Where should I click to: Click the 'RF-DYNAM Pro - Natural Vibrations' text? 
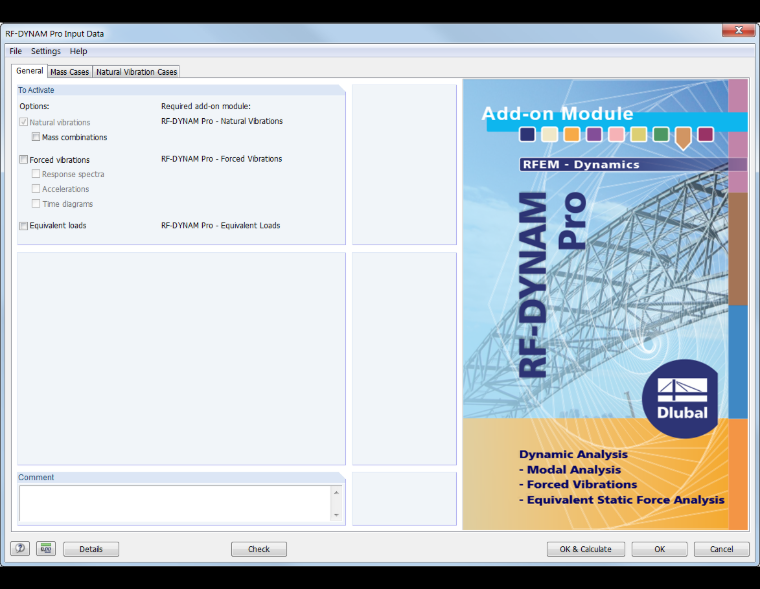(x=222, y=121)
